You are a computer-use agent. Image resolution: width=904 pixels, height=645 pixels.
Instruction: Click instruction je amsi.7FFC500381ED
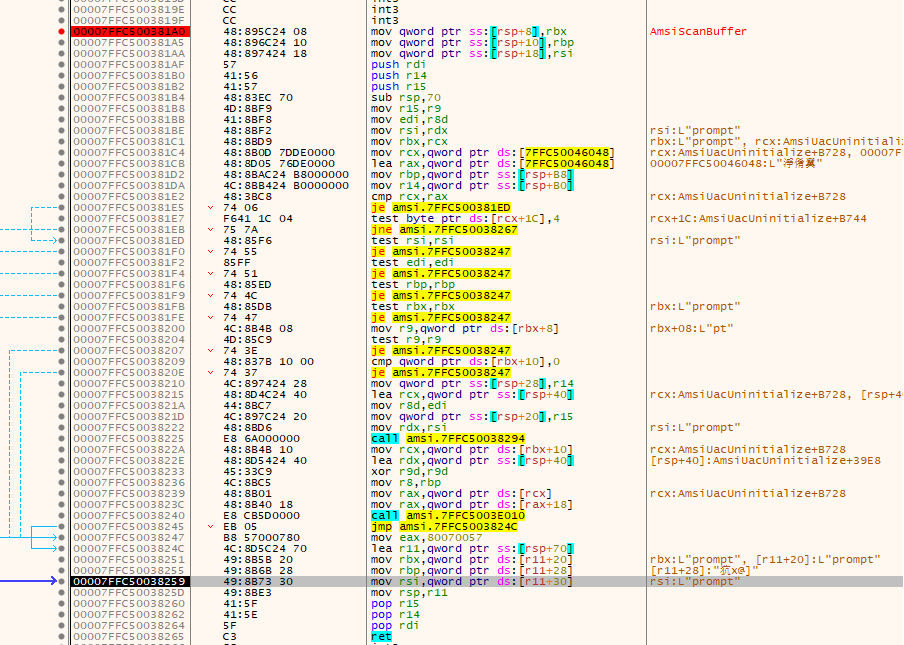click(x=441, y=208)
